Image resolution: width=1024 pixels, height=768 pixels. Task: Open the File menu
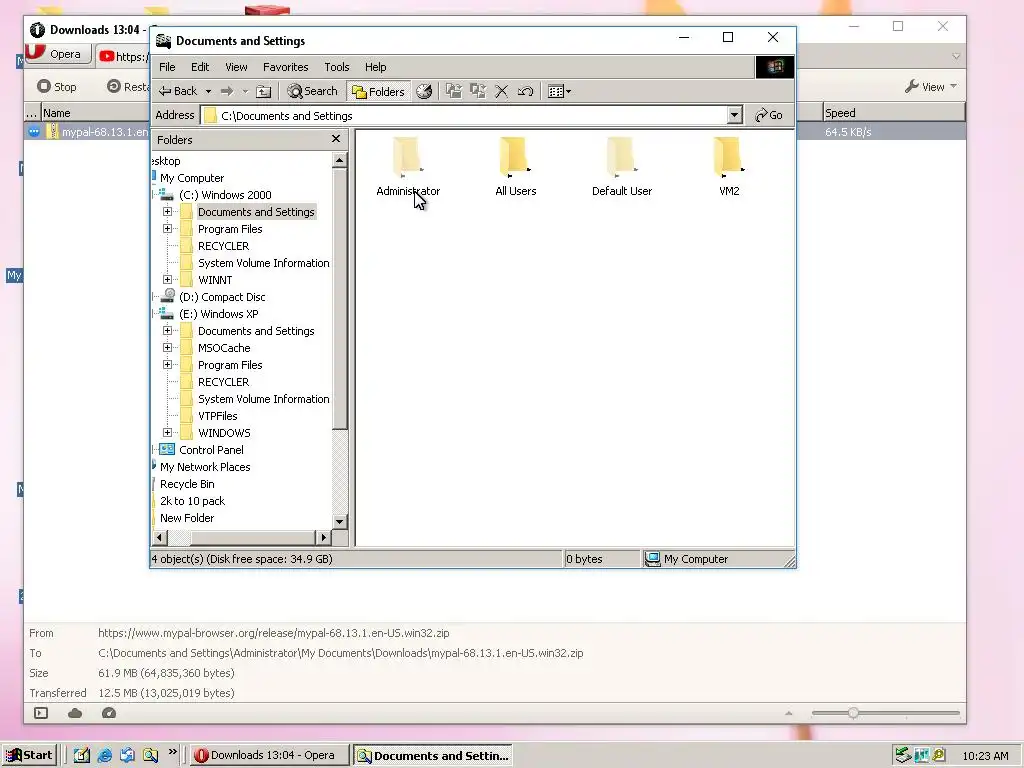(x=167, y=67)
